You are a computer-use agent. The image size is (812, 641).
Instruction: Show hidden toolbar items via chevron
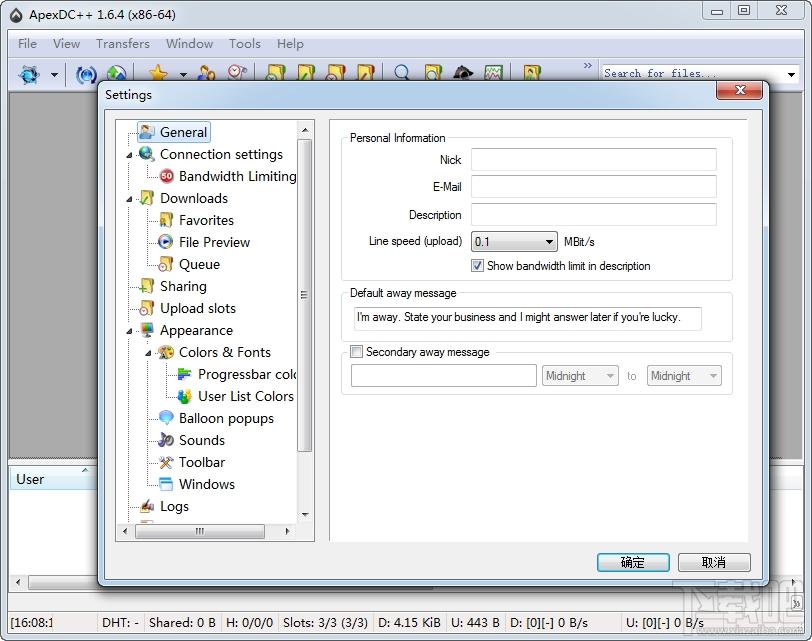pos(587,66)
